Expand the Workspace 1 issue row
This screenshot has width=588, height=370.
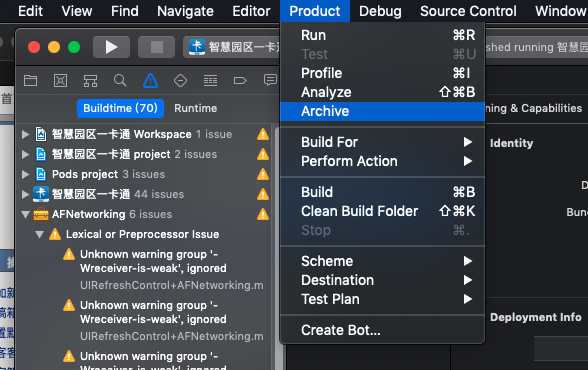tap(25, 134)
